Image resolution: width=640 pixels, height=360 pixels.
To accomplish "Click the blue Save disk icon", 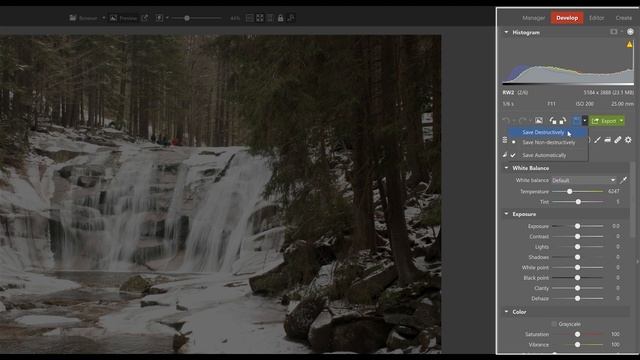I will [576, 121].
